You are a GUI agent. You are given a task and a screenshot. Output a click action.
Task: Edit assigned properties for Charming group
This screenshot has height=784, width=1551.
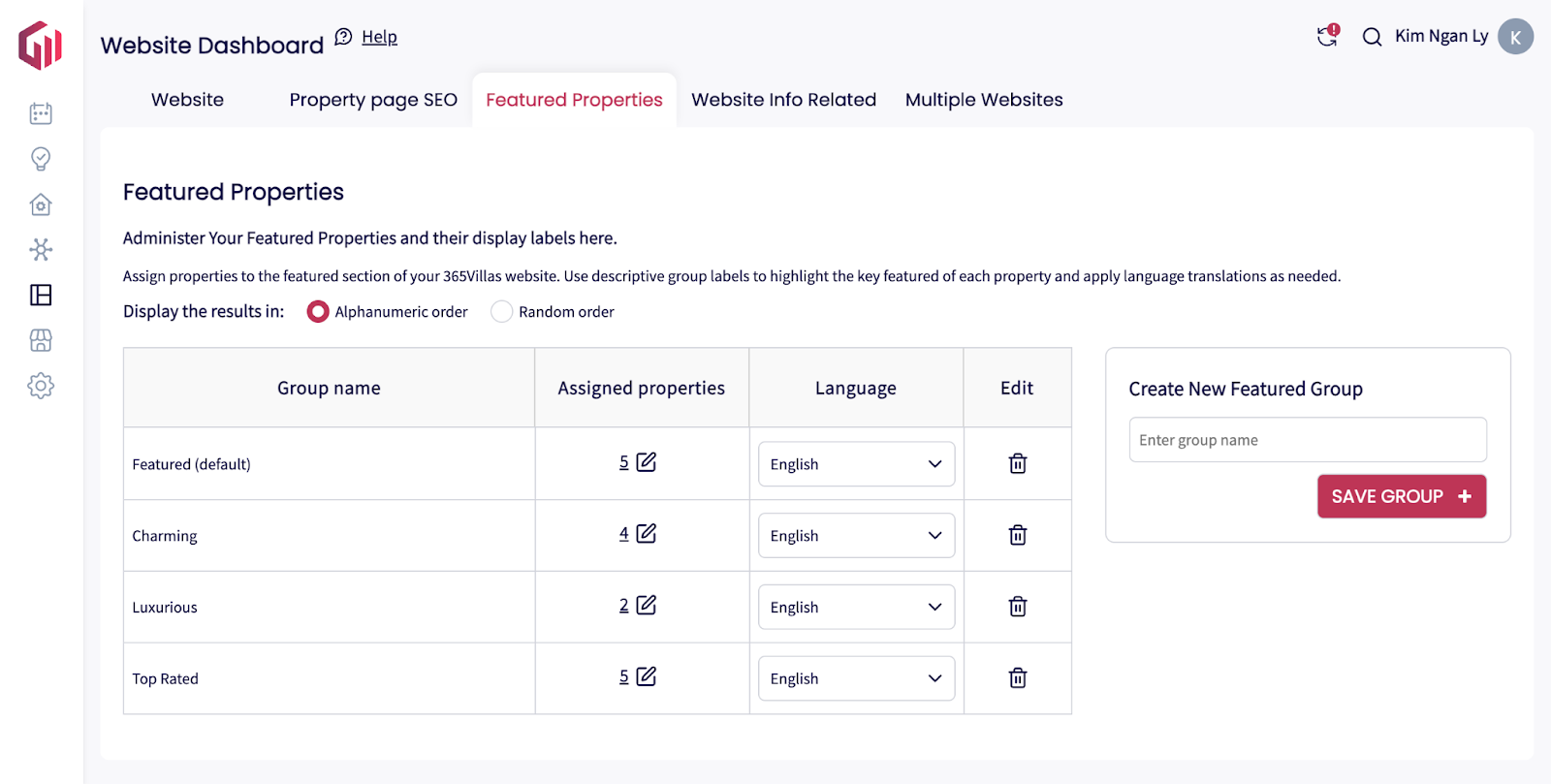[647, 534]
